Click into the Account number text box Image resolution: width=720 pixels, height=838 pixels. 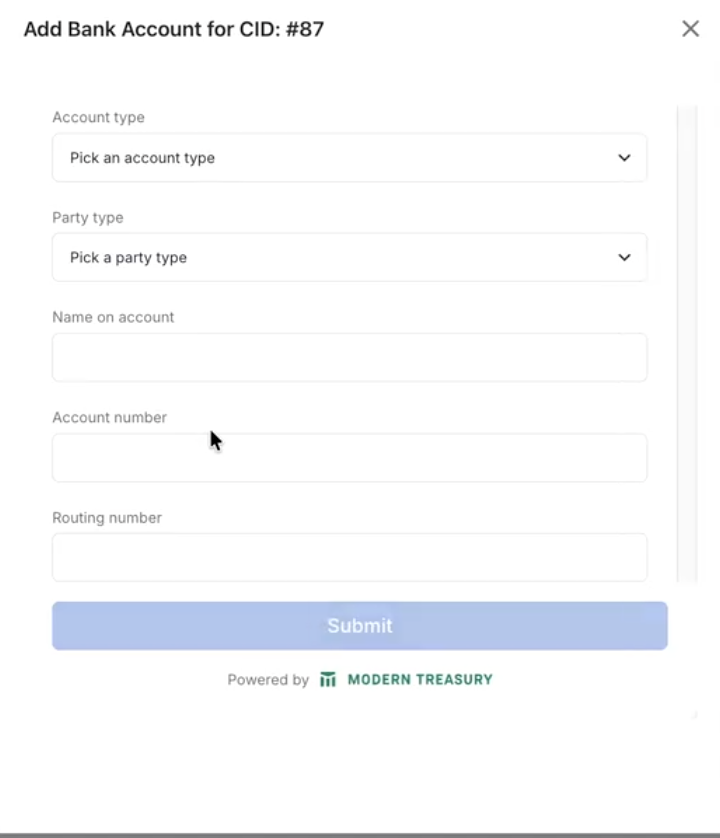pyautogui.click(x=349, y=458)
